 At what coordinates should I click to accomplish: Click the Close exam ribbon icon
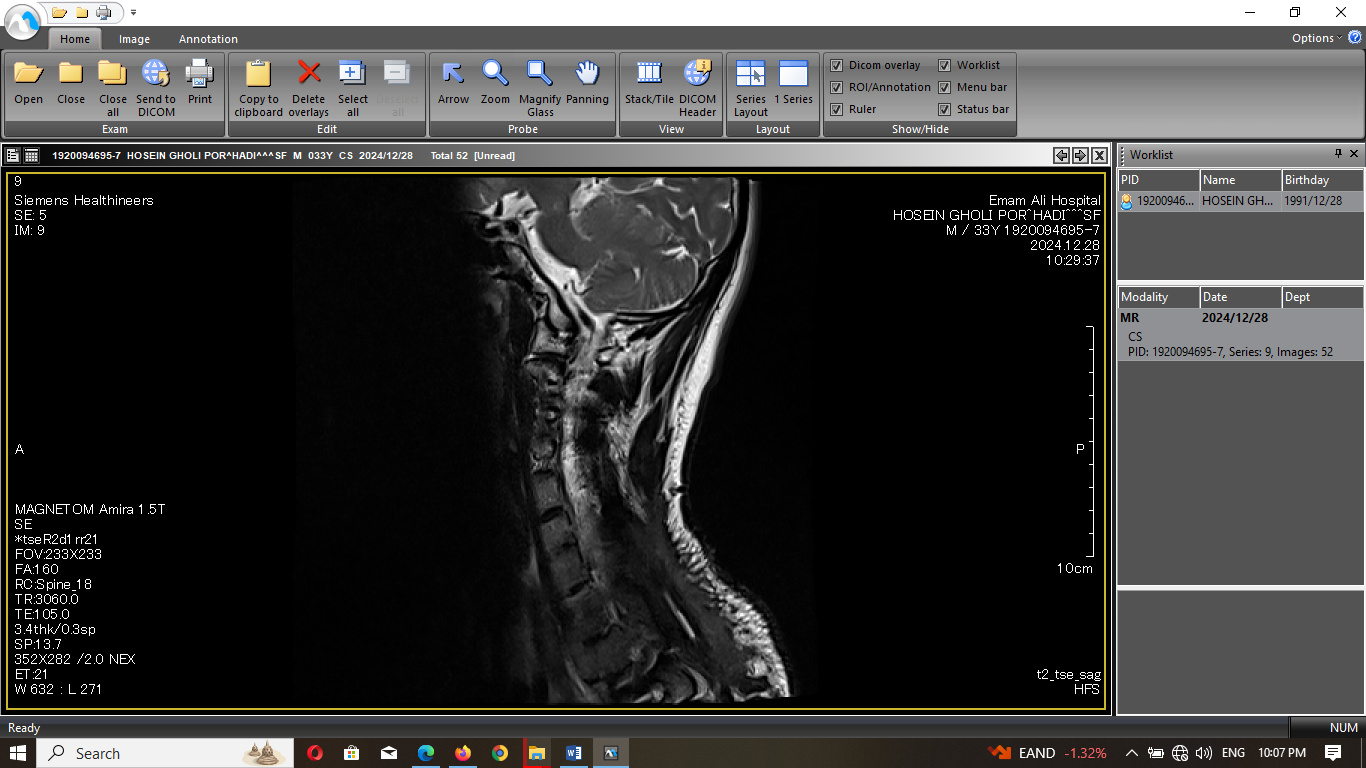[x=71, y=83]
